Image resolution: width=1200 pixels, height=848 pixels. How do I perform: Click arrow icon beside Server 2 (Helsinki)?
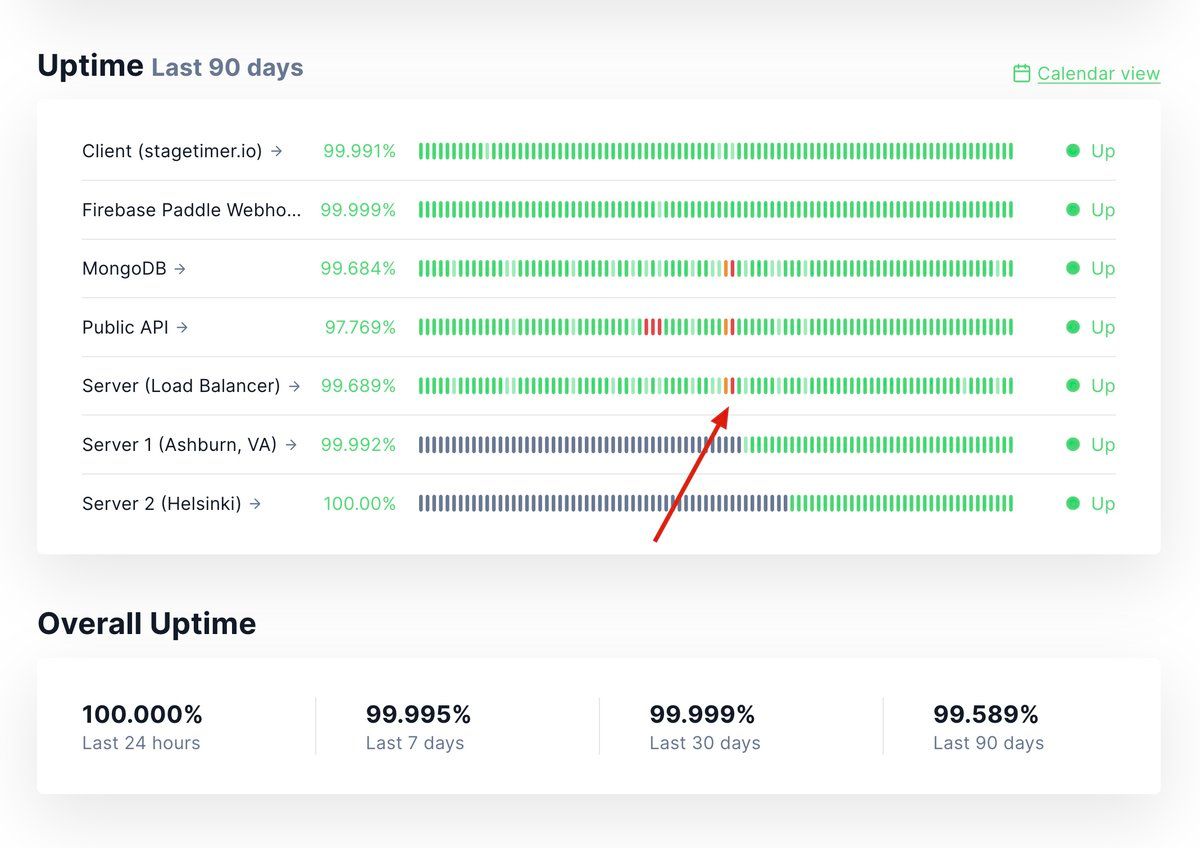pos(255,504)
